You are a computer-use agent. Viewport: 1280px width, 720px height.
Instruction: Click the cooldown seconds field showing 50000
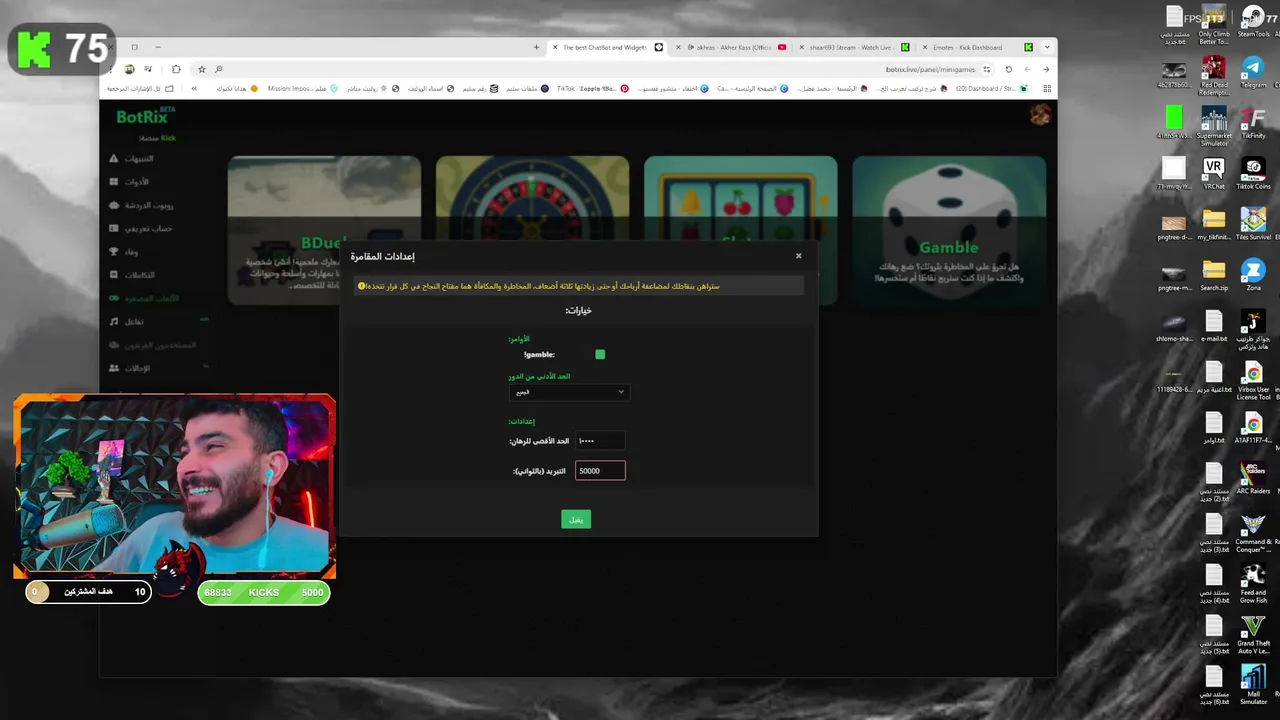[x=600, y=471]
